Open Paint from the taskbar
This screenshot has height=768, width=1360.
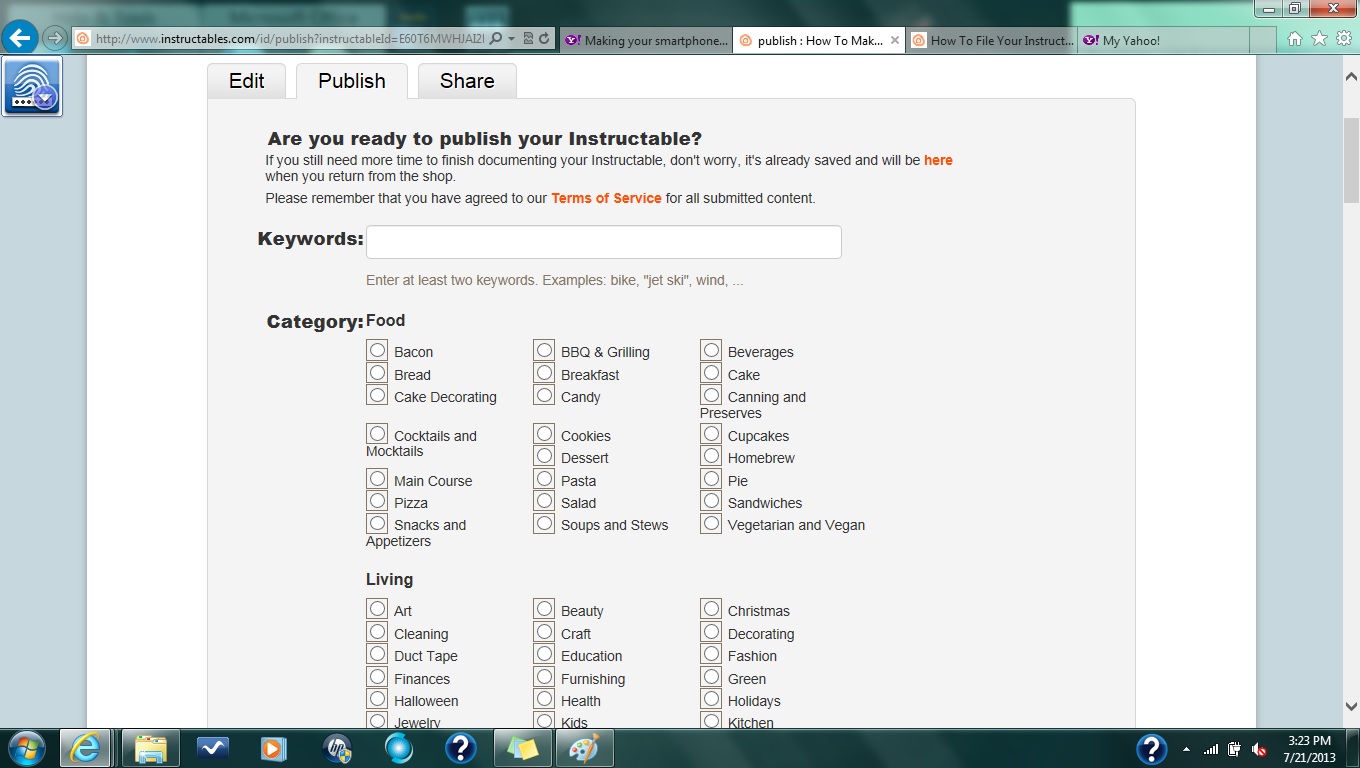[x=584, y=748]
